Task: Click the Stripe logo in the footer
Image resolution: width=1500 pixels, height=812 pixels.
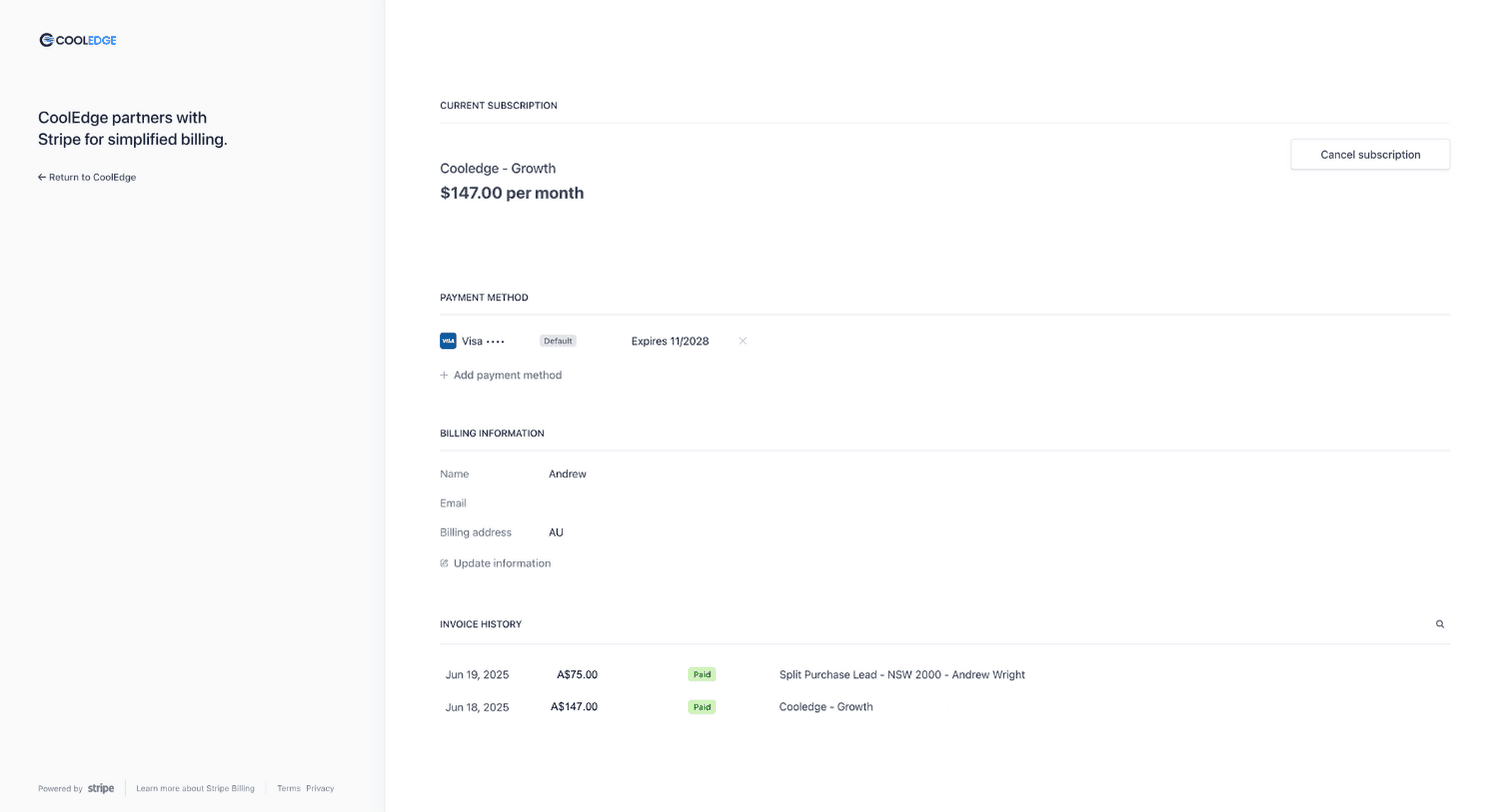Action: pyautogui.click(x=101, y=788)
